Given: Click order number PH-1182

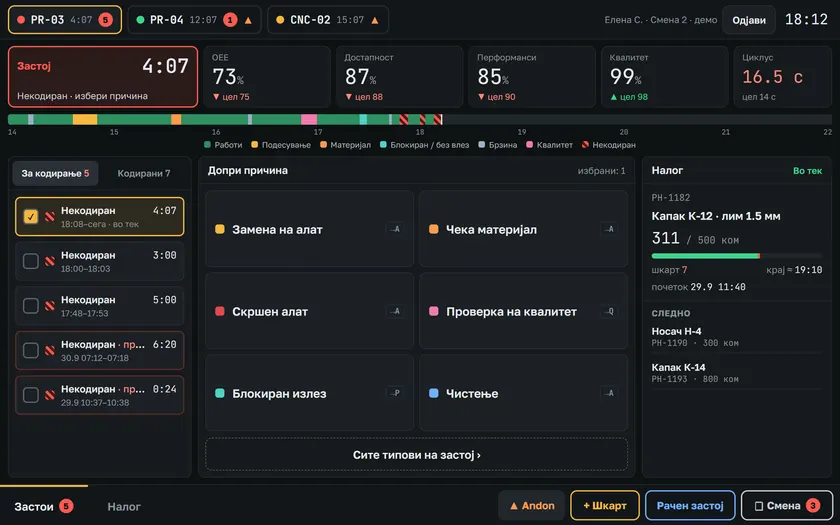Looking at the screenshot, I should pos(671,198).
